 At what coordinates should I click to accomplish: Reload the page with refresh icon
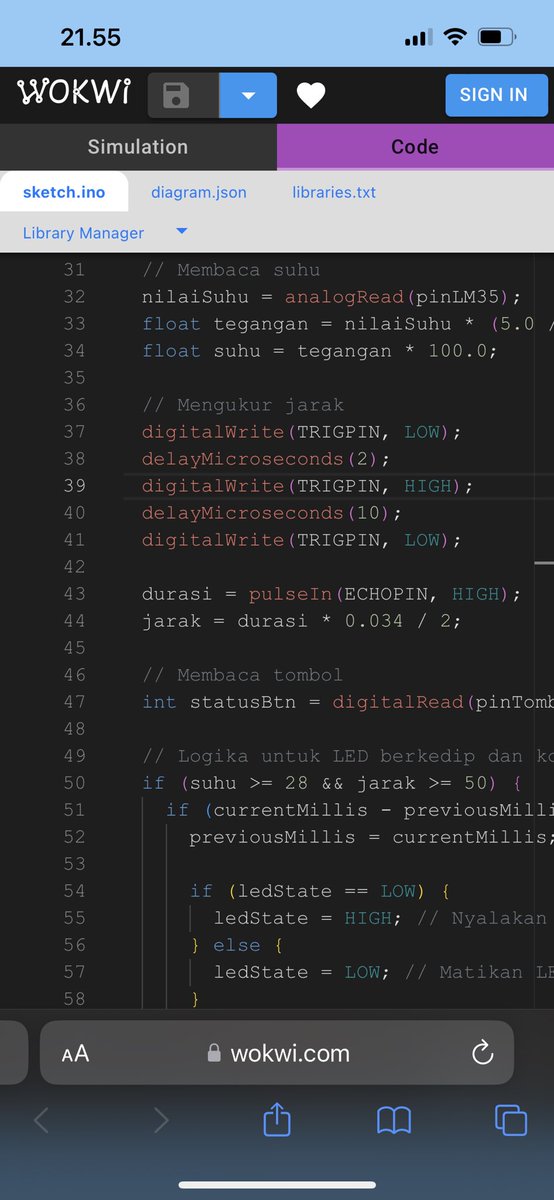click(x=482, y=1052)
